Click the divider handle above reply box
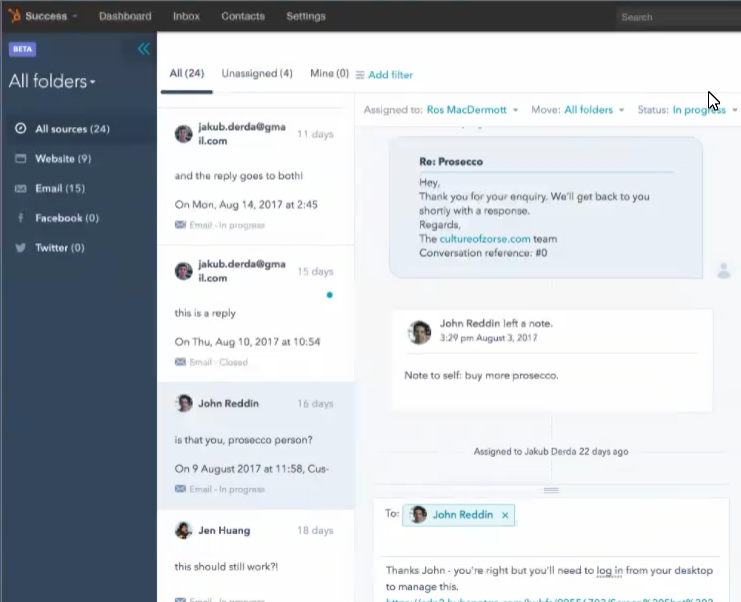The image size is (741, 602). pyautogui.click(x=549, y=490)
